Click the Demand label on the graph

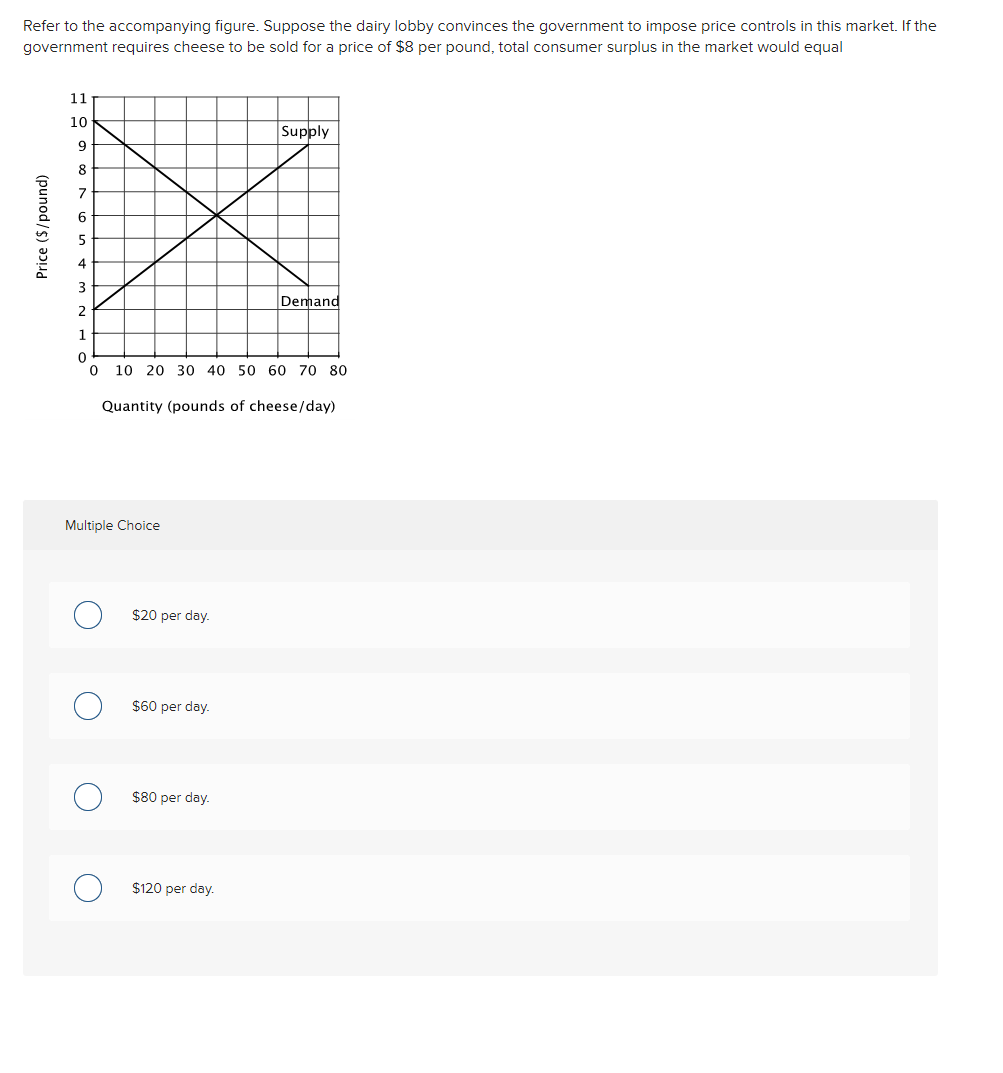coord(308,301)
